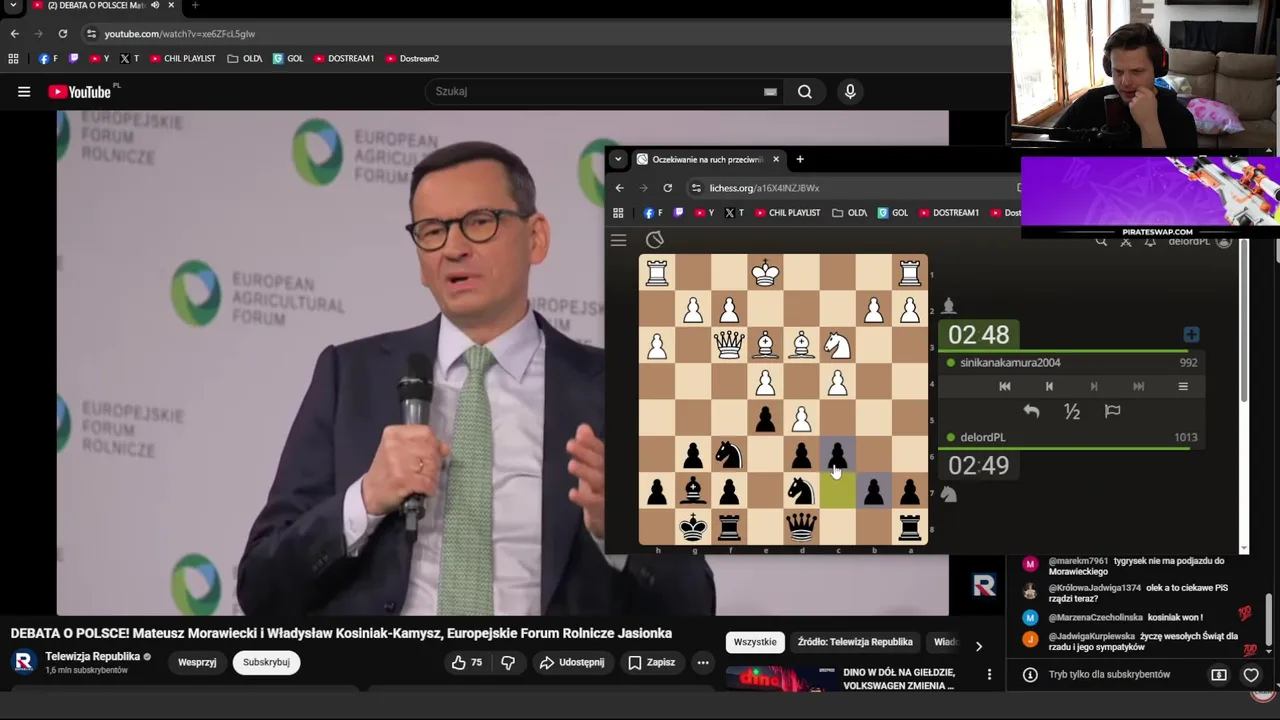Open site information icon in lichess address bar
The image size is (1280, 720).
pos(696,188)
